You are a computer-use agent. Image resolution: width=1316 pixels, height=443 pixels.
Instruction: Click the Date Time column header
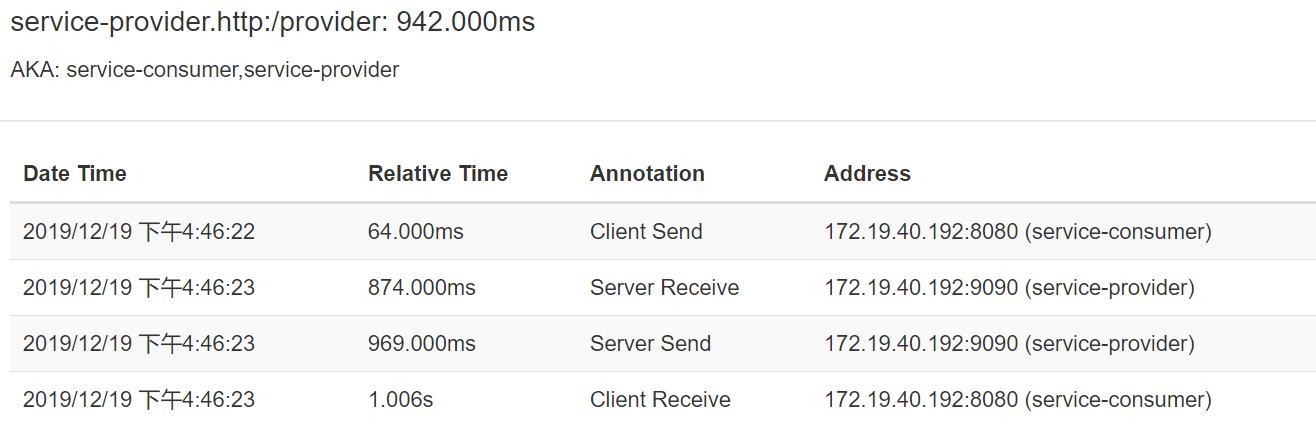(75, 173)
